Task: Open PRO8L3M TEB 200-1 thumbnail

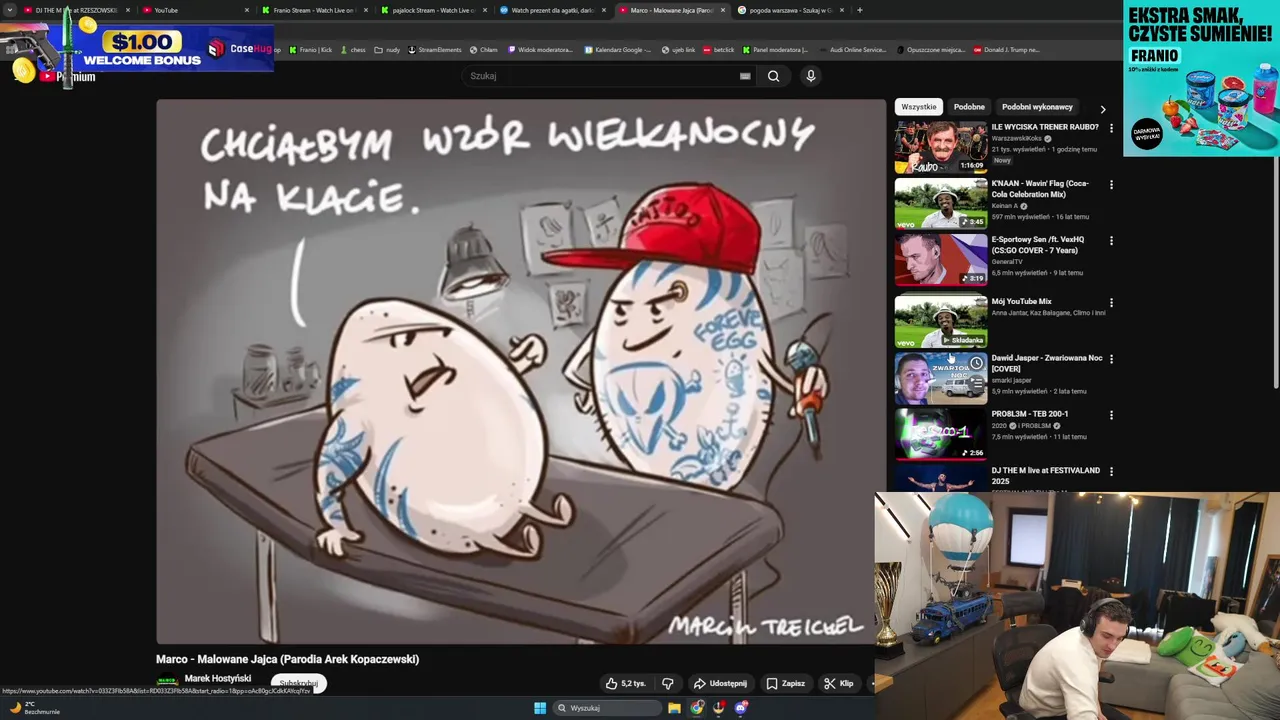Action: (x=940, y=433)
